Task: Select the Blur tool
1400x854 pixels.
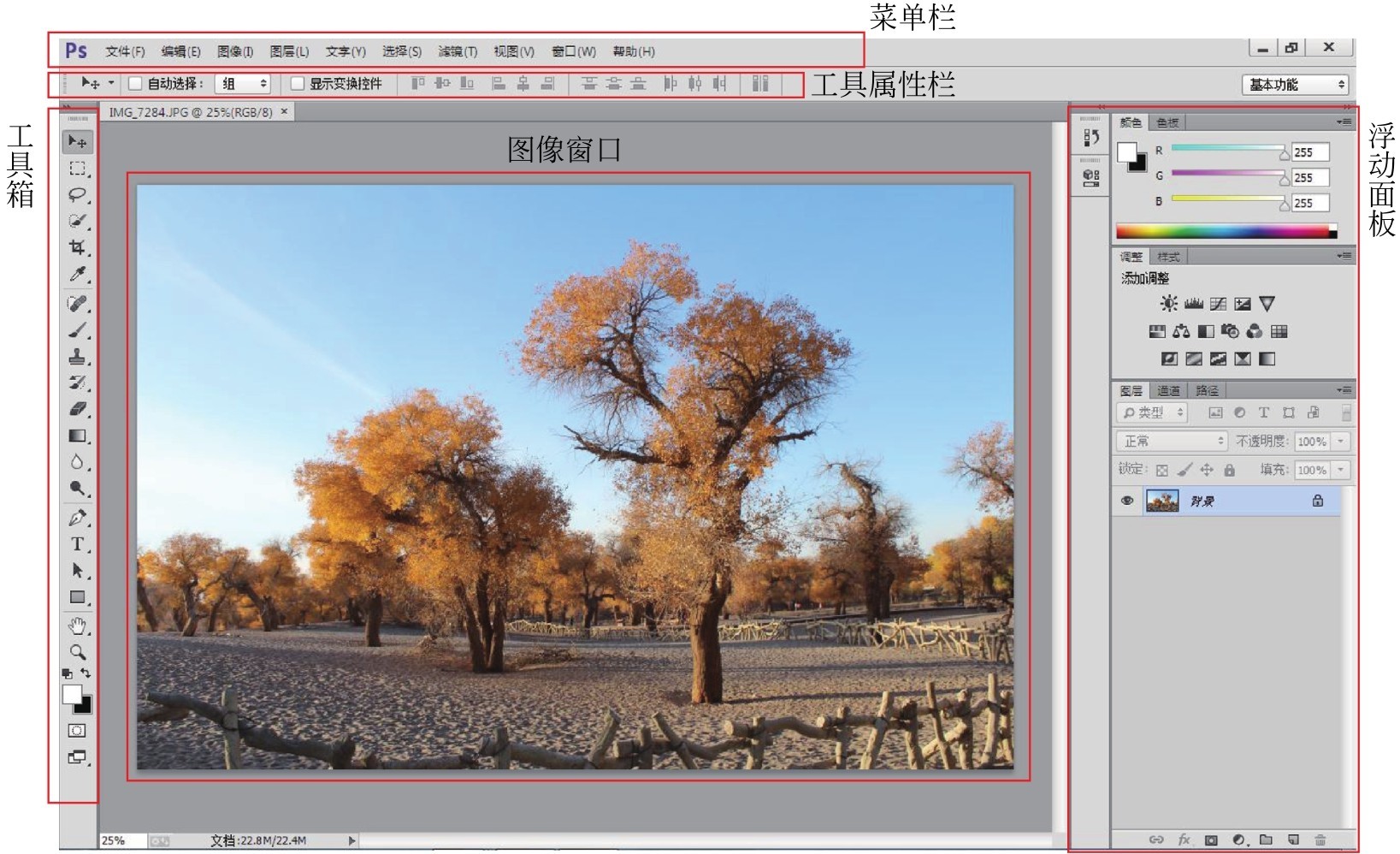Action: click(78, 462)
